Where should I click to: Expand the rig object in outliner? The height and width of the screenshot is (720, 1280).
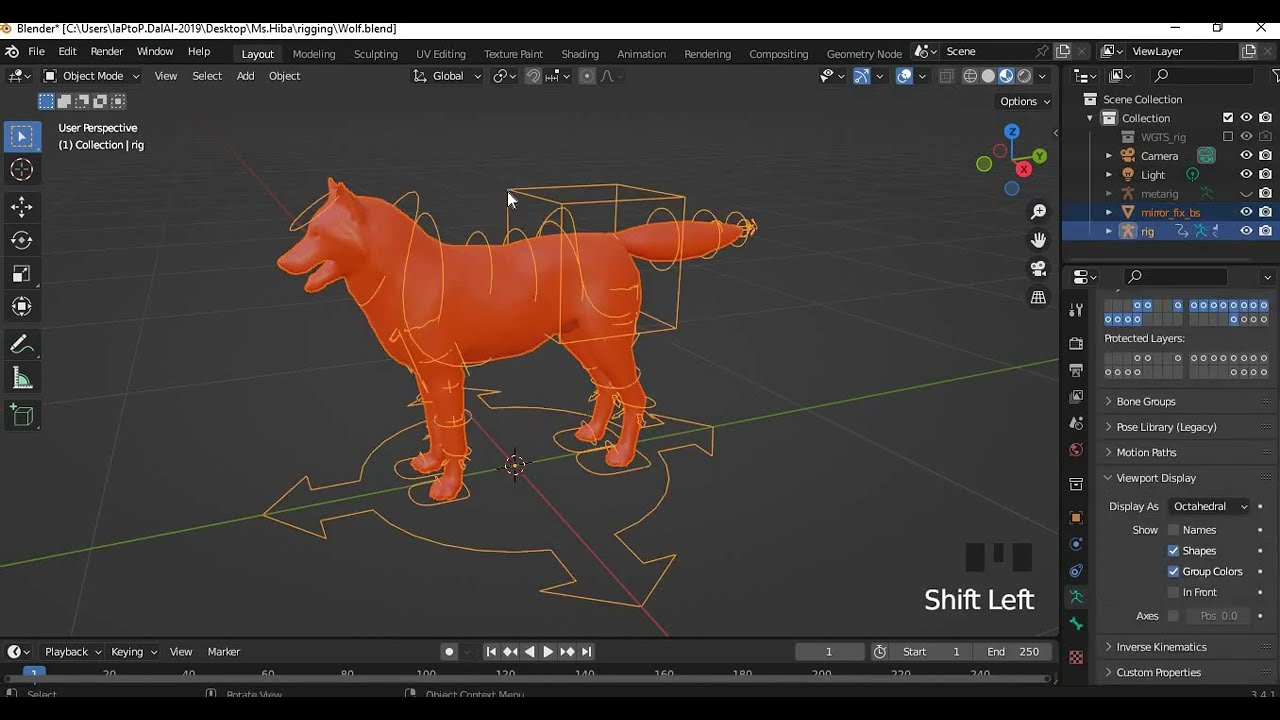(1108, 231)
